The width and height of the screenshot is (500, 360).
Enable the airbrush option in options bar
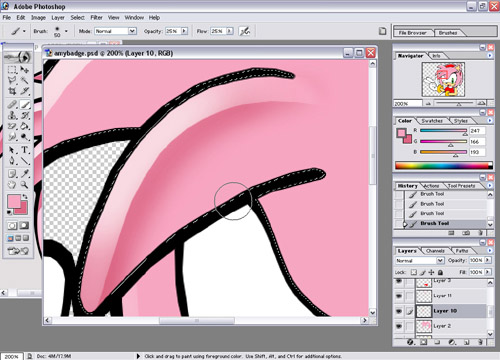(x=245, y=31)
